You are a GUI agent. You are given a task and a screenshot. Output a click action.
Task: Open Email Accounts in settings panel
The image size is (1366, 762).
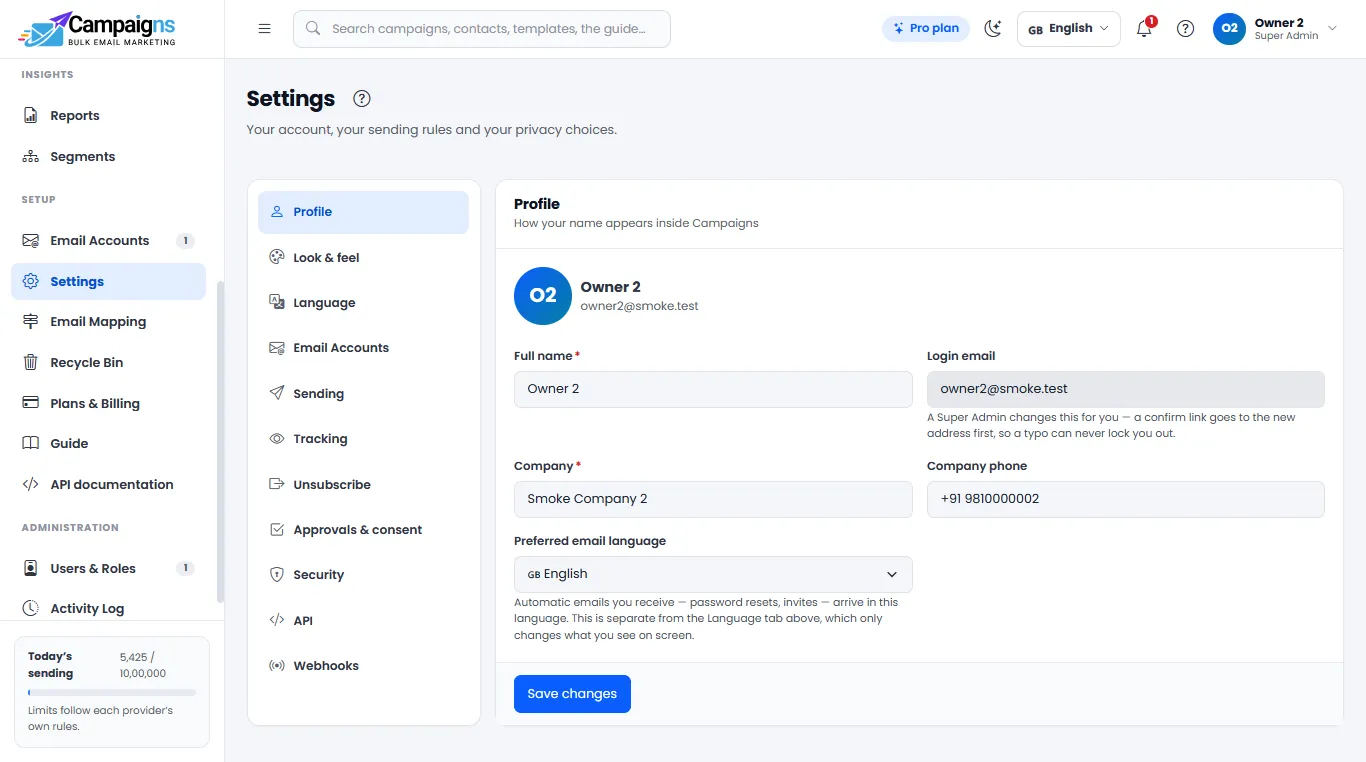pyautogui.click(x=363, y=348)
